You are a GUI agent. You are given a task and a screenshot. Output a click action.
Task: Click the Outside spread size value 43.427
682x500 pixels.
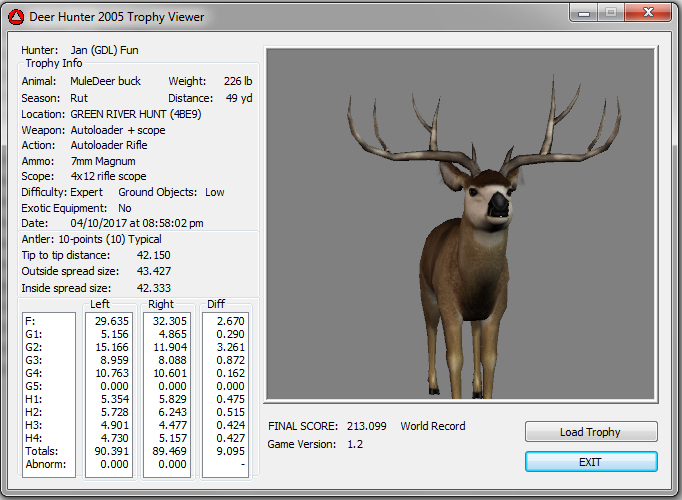point(153,271)
